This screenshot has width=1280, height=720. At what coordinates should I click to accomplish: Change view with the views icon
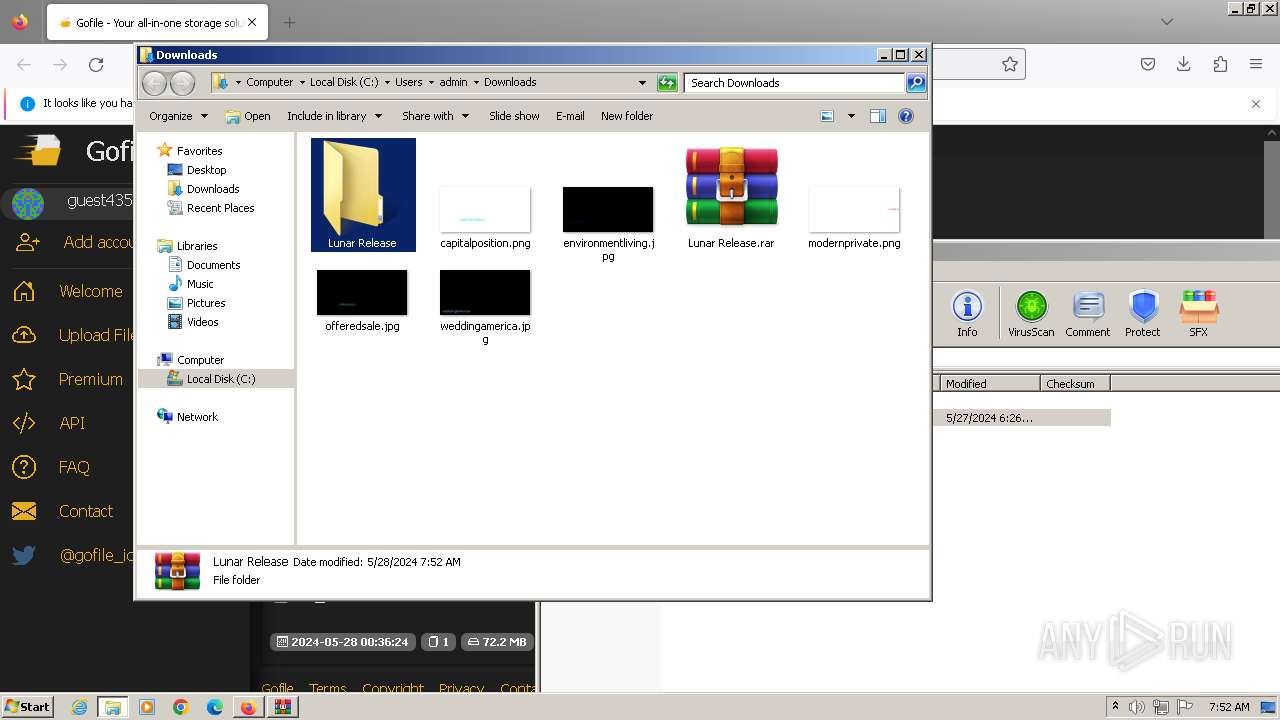[827, 116]
